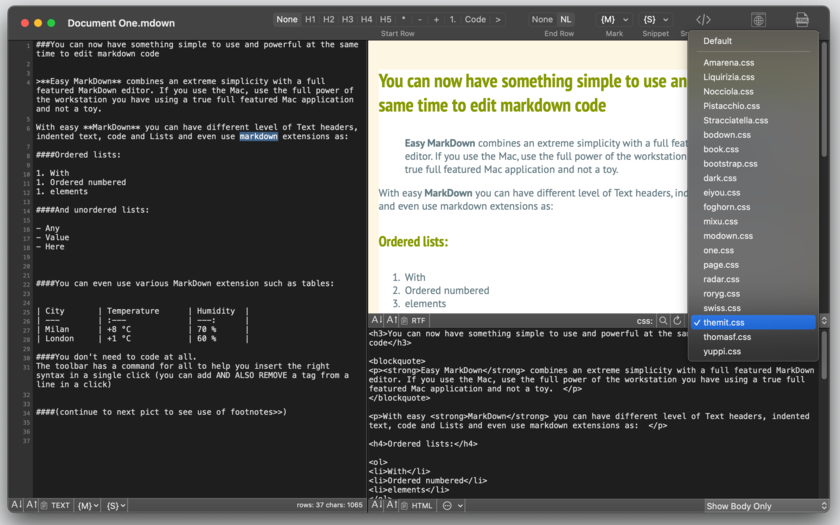Image resolution: width=840 pixels, height=525 pixels.
Task: Click the reload icon next to css label
Action: (677, 320)
